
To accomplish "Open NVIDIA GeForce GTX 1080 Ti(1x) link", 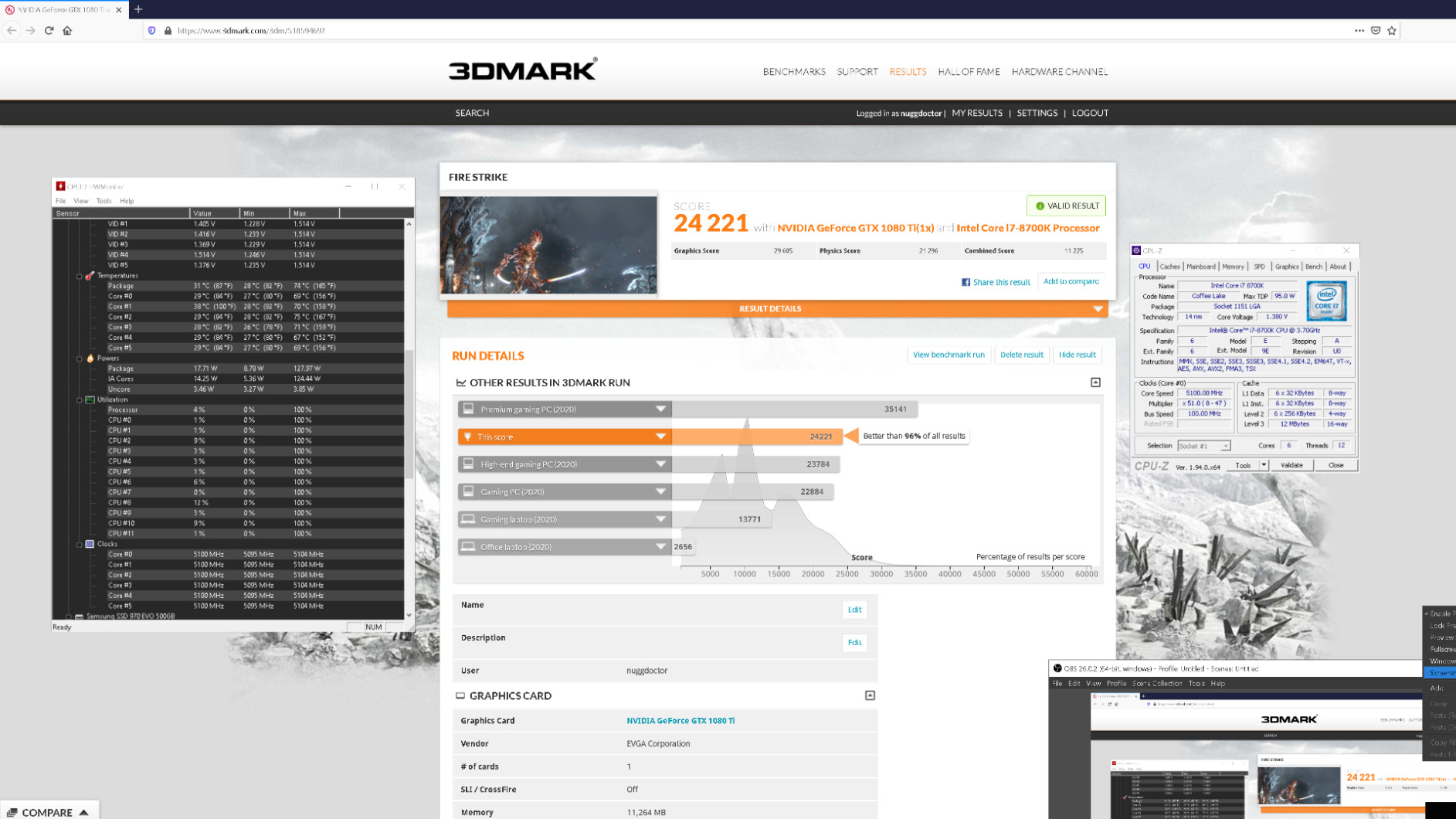I will coord(855,228).
